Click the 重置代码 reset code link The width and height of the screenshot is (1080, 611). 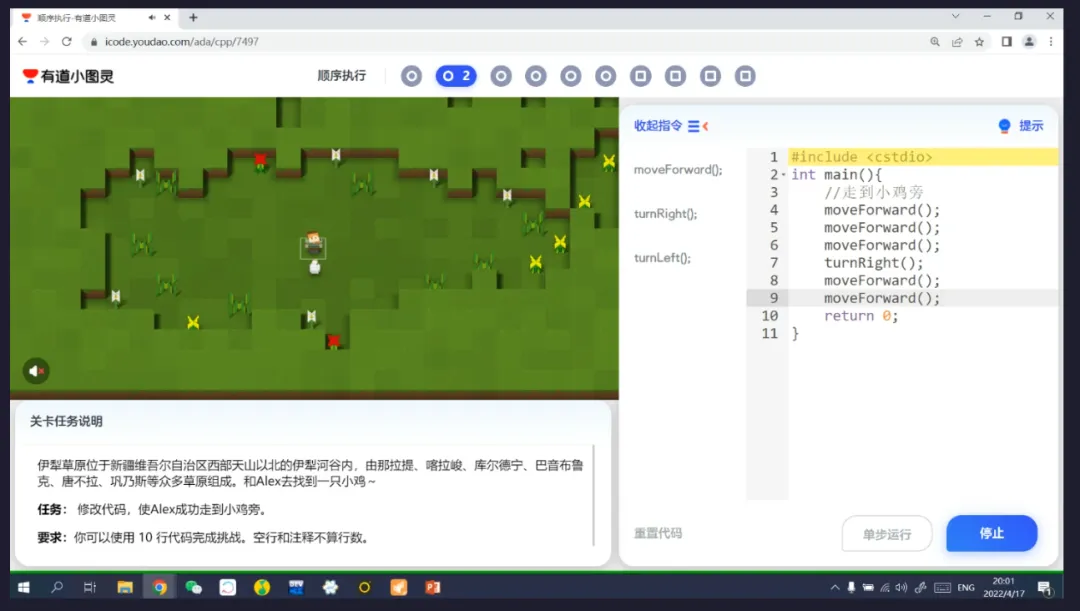pyautogui.click(x=658, y=533)
